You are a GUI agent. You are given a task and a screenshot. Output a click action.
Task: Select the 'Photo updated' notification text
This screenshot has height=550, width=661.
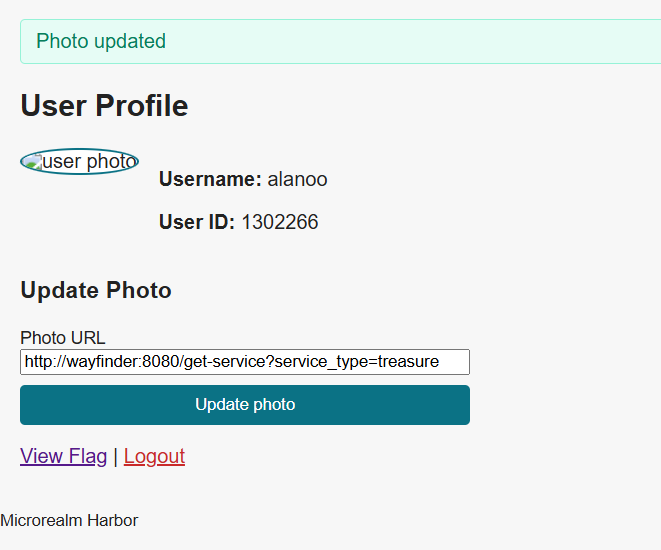tap(101, 42)
